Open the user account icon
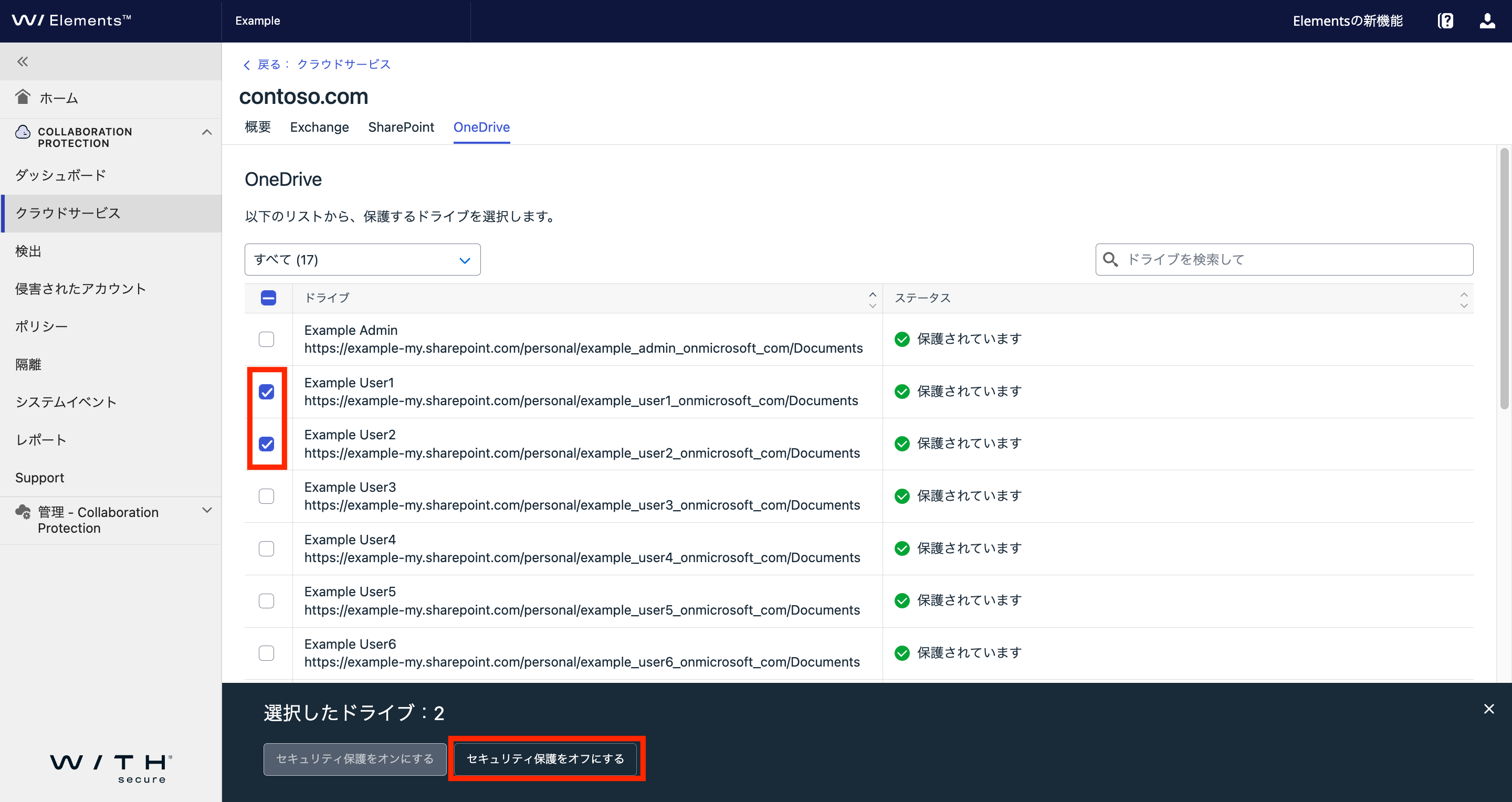This screenshot has height=802, width=1512. [1487, 21]
